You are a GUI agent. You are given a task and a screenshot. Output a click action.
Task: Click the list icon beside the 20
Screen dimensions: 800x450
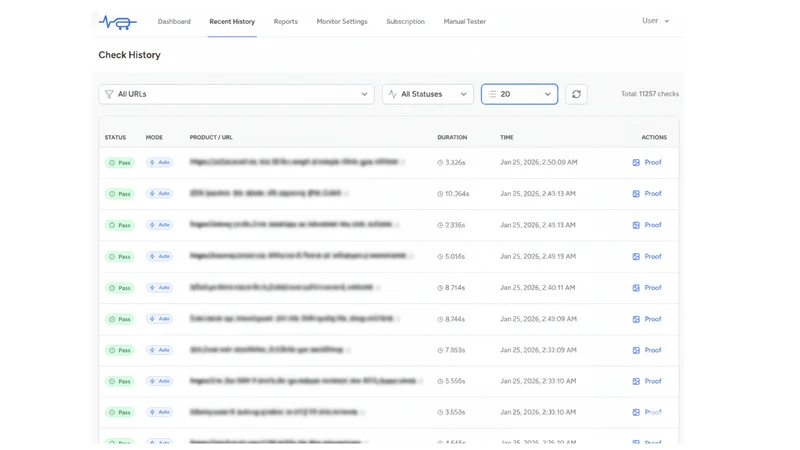pos(492,94)
